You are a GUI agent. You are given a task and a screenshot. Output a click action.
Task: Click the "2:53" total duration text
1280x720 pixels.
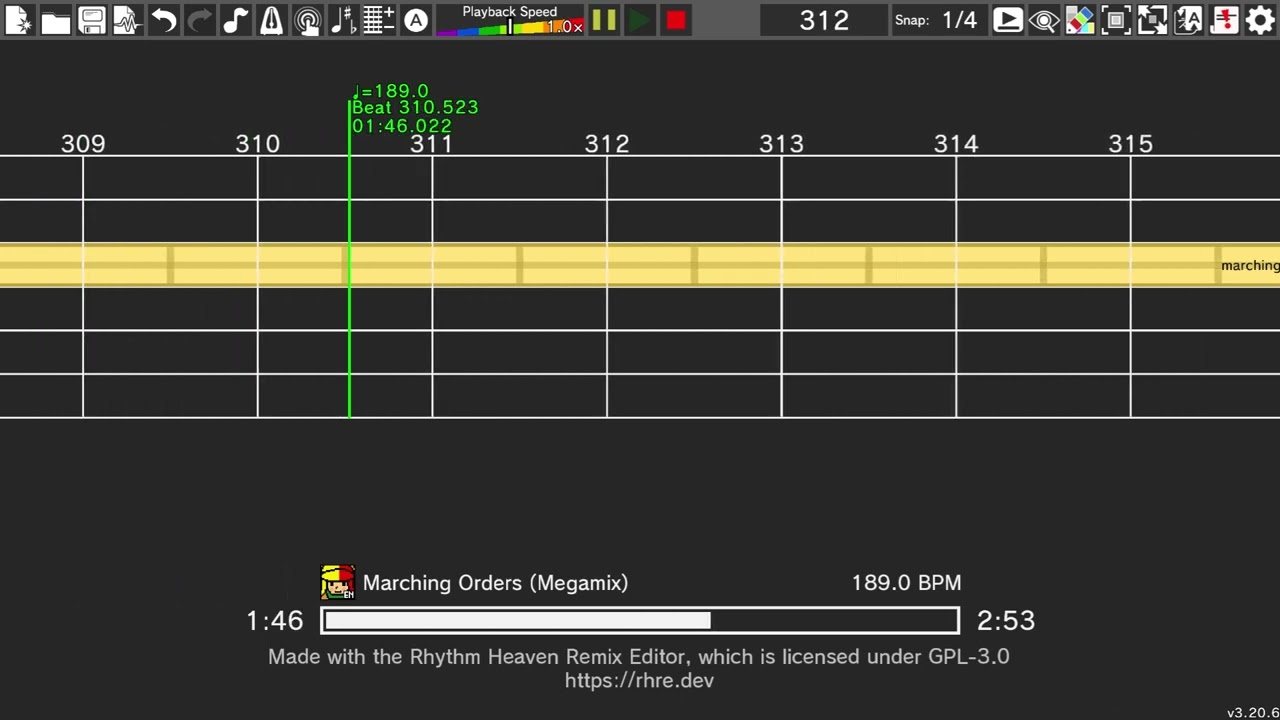[1006, 621]
